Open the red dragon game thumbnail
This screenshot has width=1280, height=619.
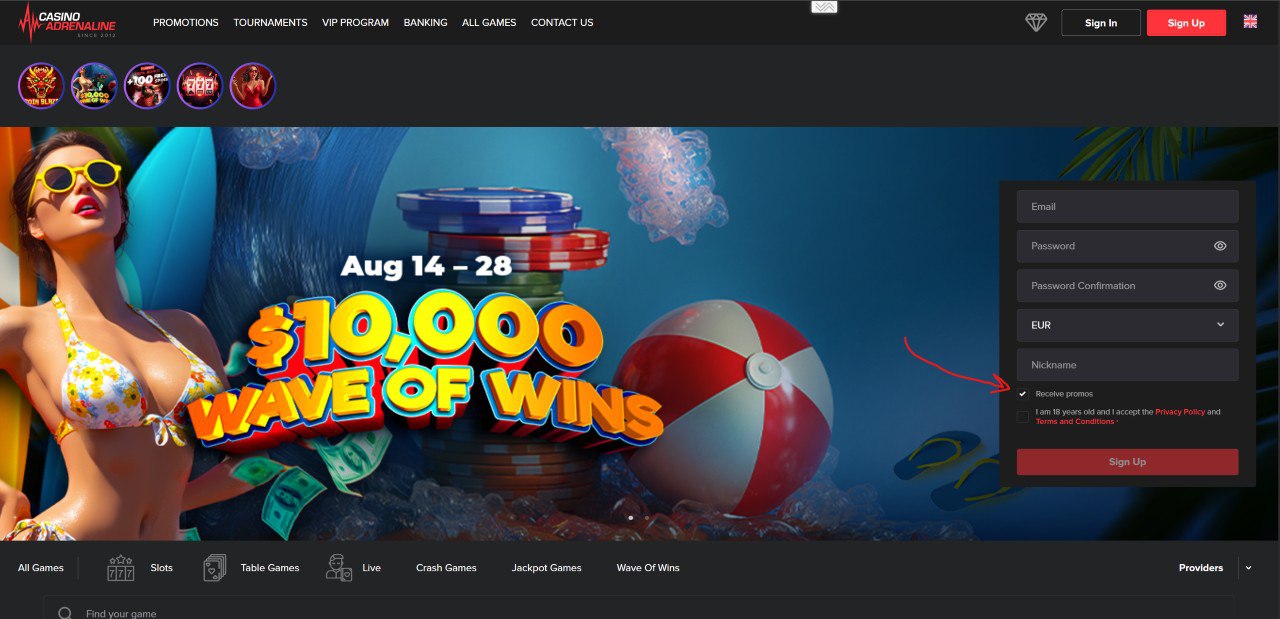pyautogui.click(x=41, y=86)
